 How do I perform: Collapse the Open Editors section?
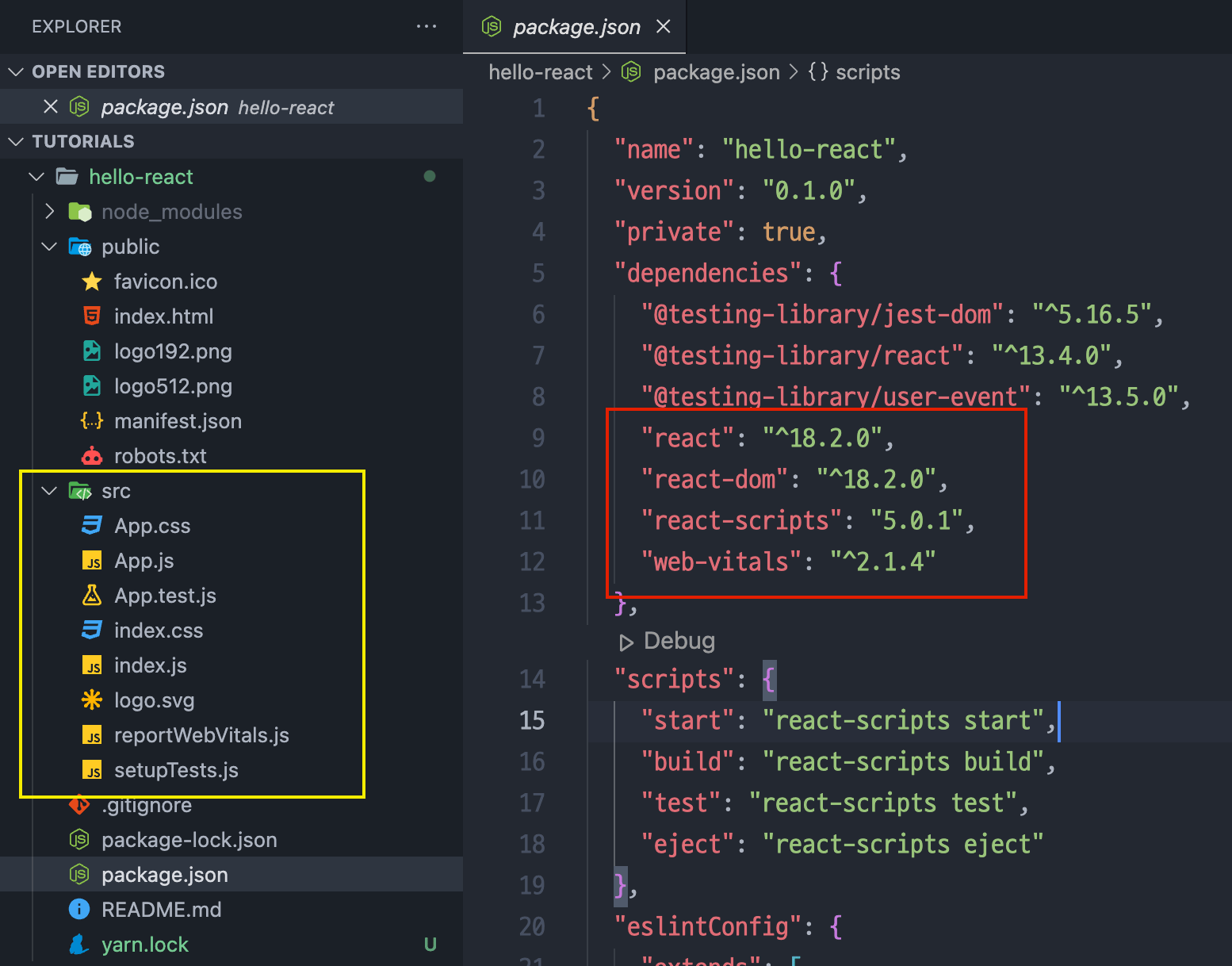click(16, 71)
